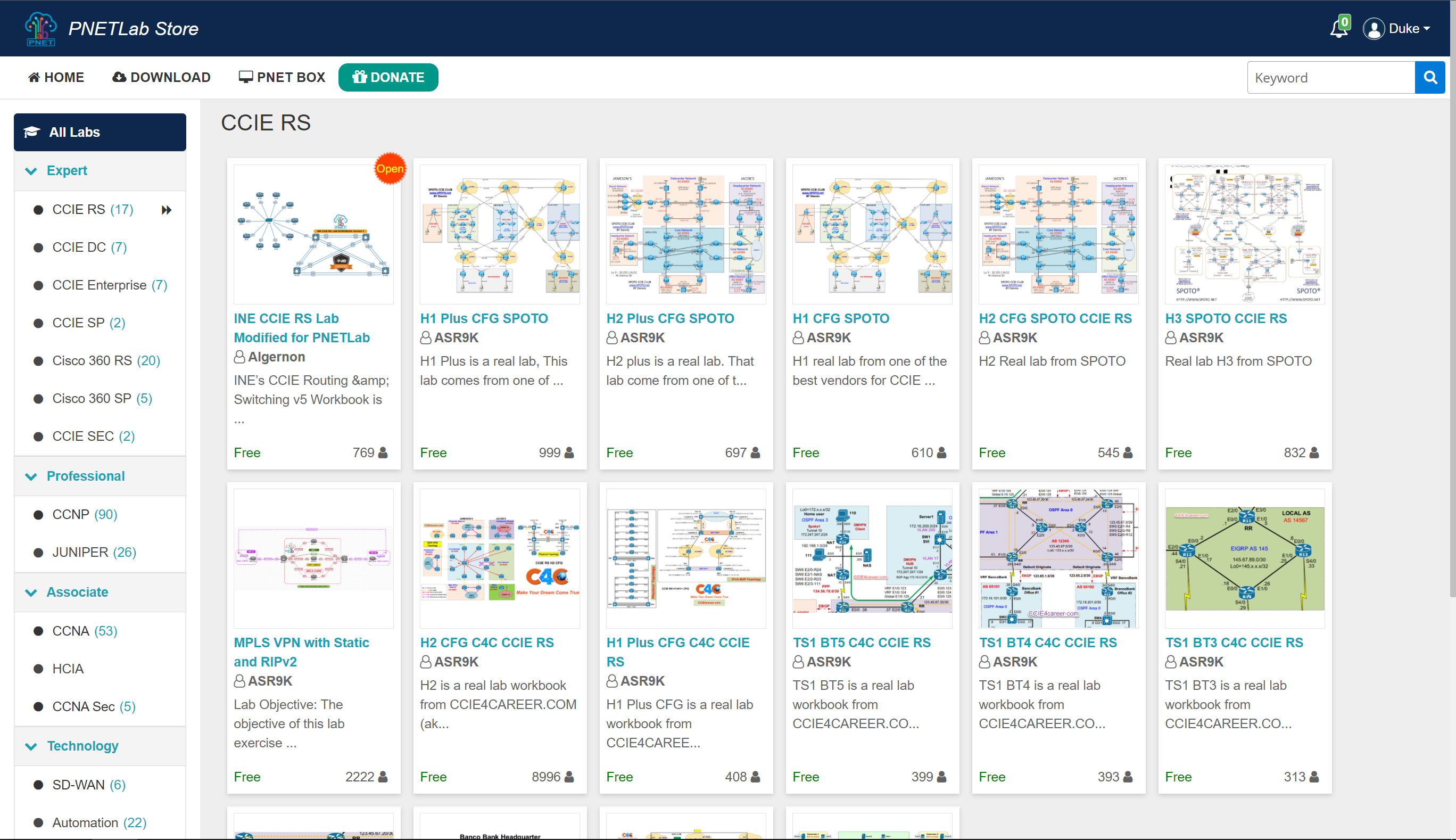Open INE CCIE RS Lab Modified for PNETLab
The width and height of the screenshot is (1456, 840).
(302, 328)
